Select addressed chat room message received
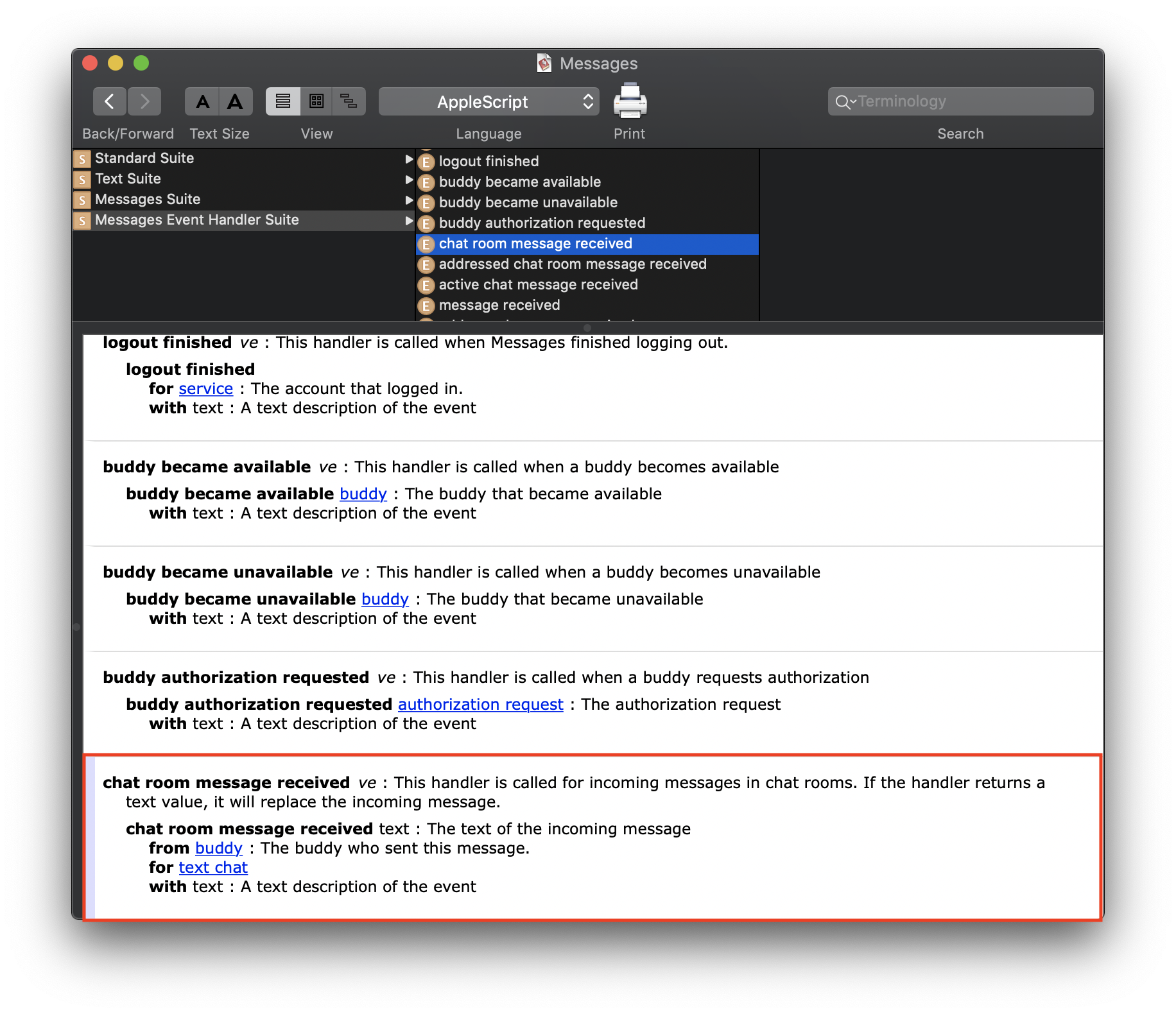The height and width of the screenshot is (1014, 1176). tap(572, 264)
